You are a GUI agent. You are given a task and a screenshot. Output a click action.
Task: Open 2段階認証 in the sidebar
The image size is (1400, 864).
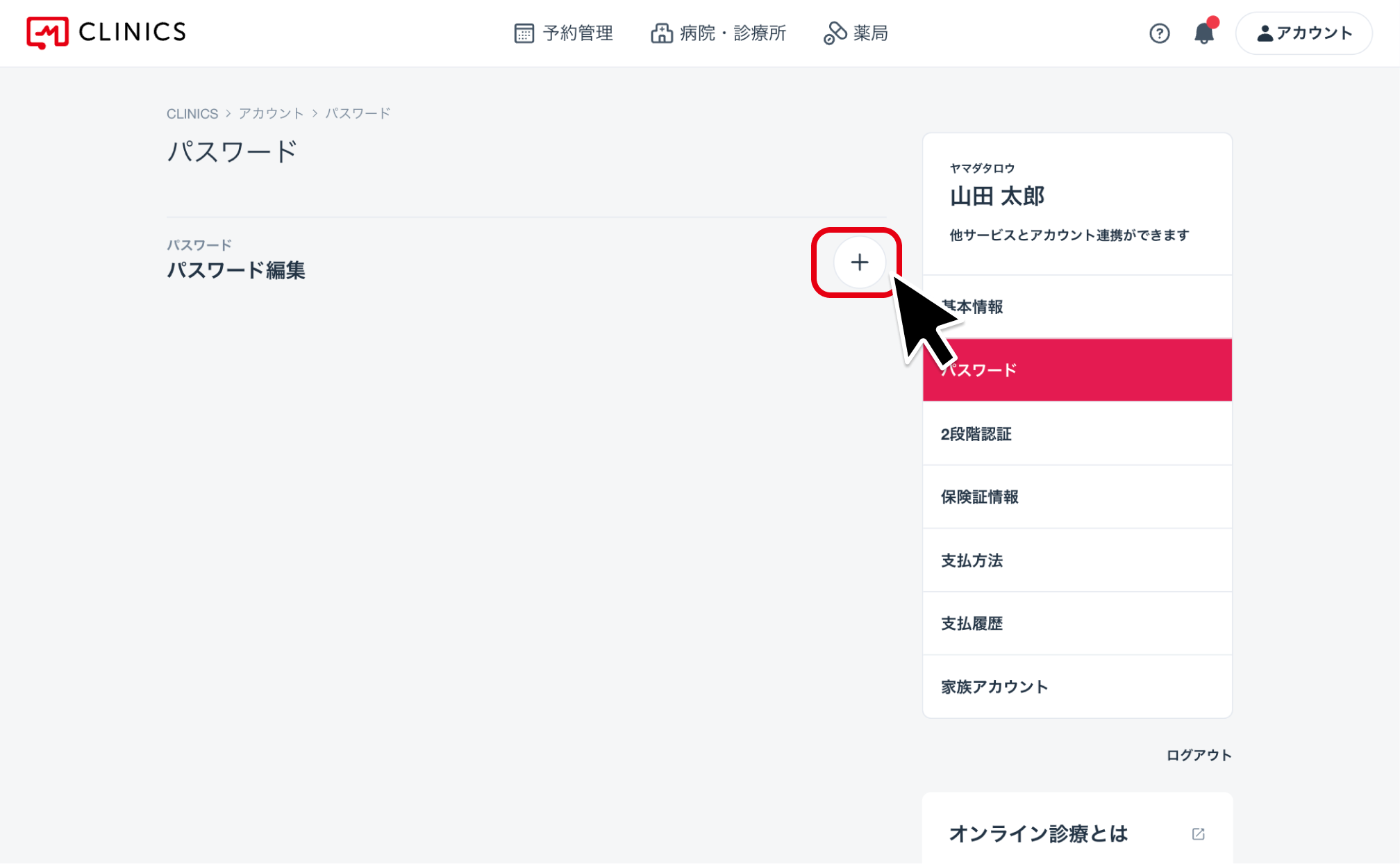click(x=1077, y=434)
